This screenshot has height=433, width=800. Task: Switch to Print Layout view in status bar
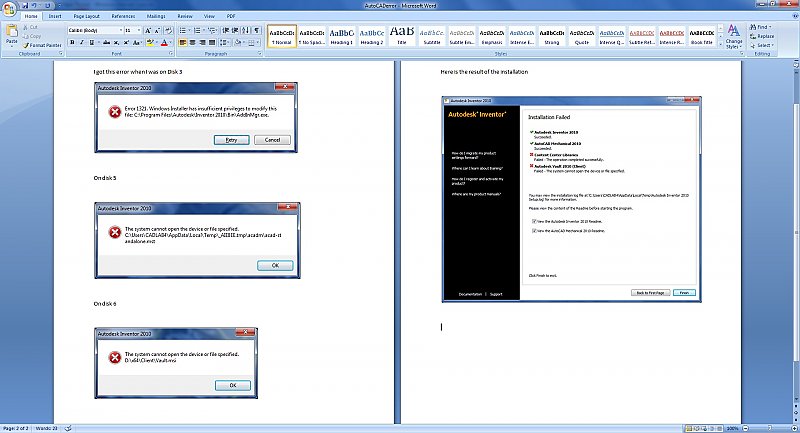(689, 428)
